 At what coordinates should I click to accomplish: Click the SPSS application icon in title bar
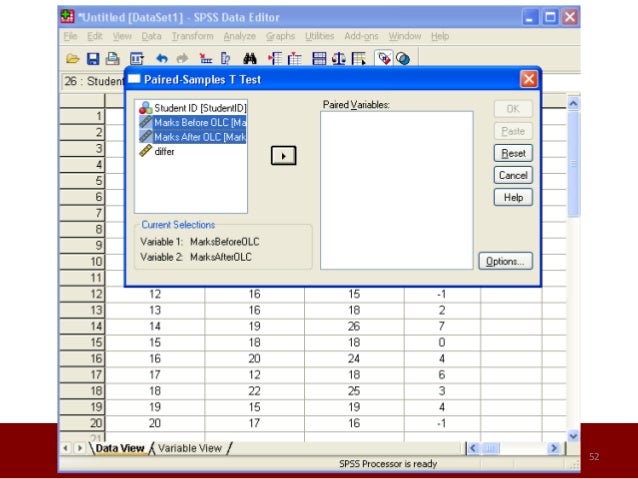(67, 17)
